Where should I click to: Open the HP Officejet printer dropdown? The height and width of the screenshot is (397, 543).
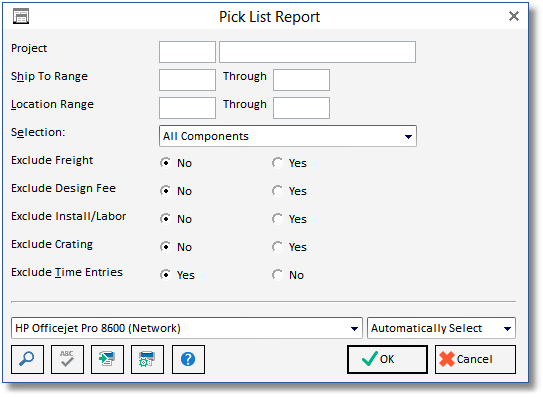point(187,328)
